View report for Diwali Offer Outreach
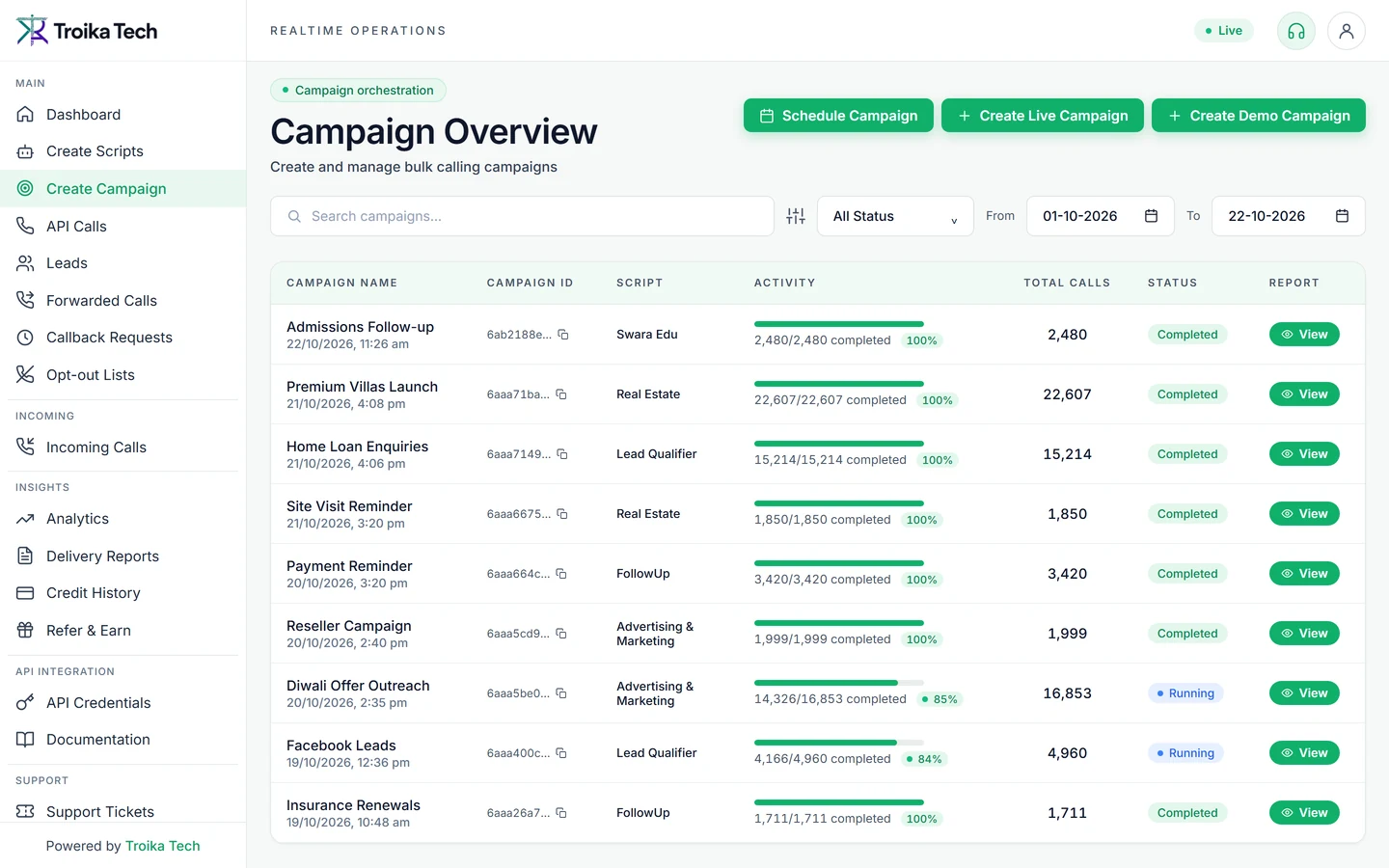The width and height of the screenshot is (1389, 868). point(1304,693)
